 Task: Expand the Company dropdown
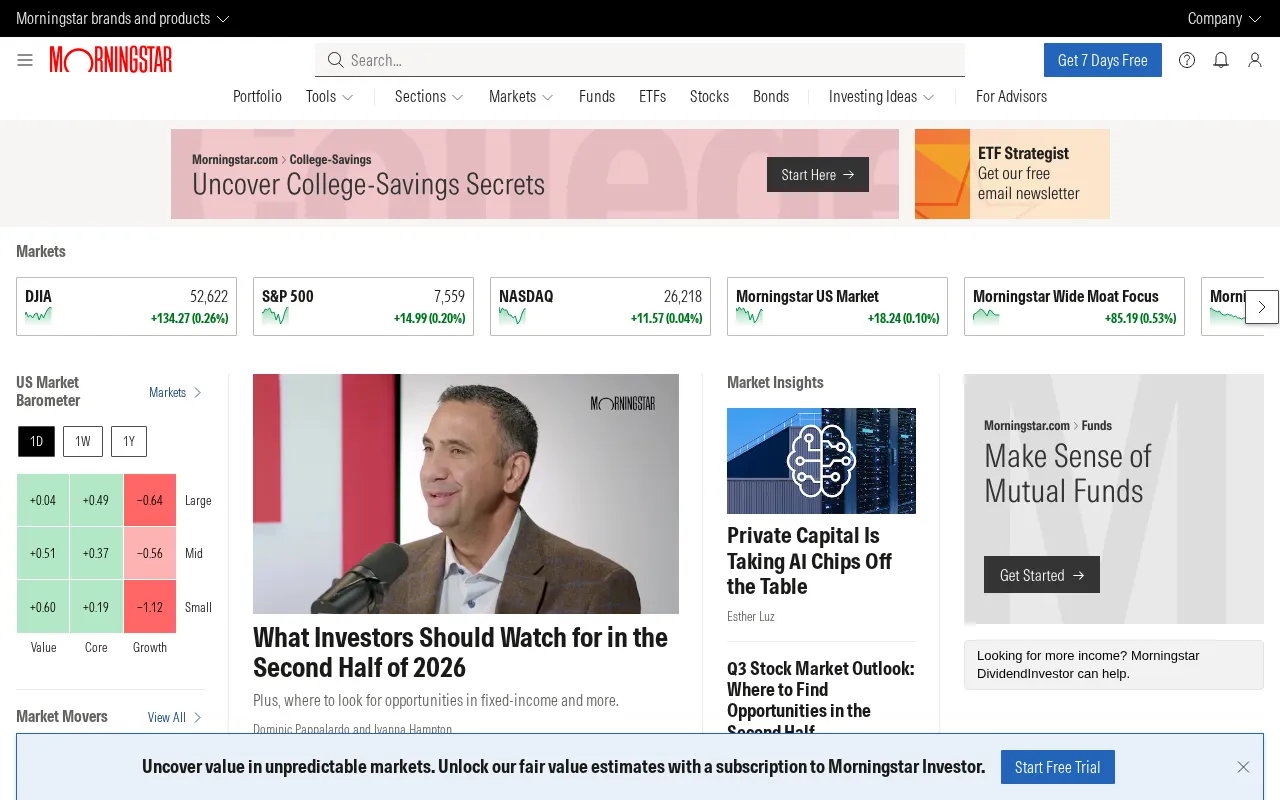[1224, 18]
